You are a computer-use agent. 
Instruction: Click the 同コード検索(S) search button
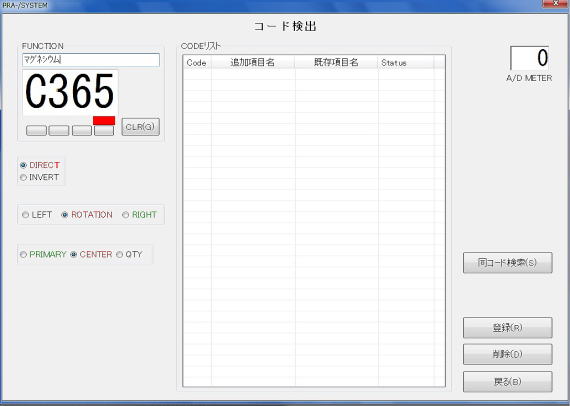pos(507,262)
